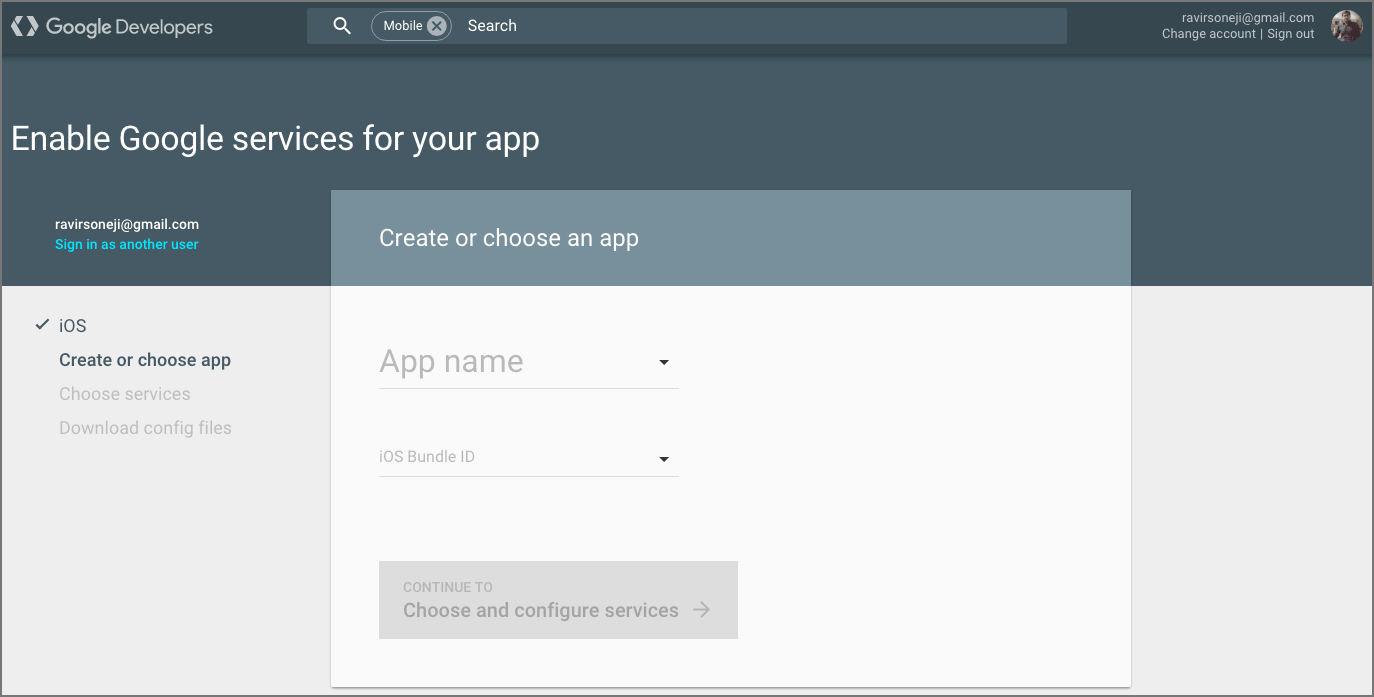1374x697 pixels.
Task: Remove the Mobile filter chip
Action: tap(436, 25)
